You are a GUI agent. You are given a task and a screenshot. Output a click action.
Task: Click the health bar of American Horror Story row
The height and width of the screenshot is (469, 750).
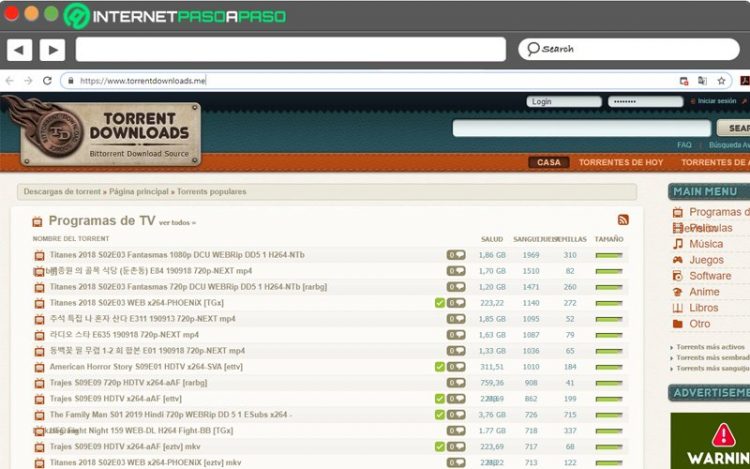coord(609,367)
